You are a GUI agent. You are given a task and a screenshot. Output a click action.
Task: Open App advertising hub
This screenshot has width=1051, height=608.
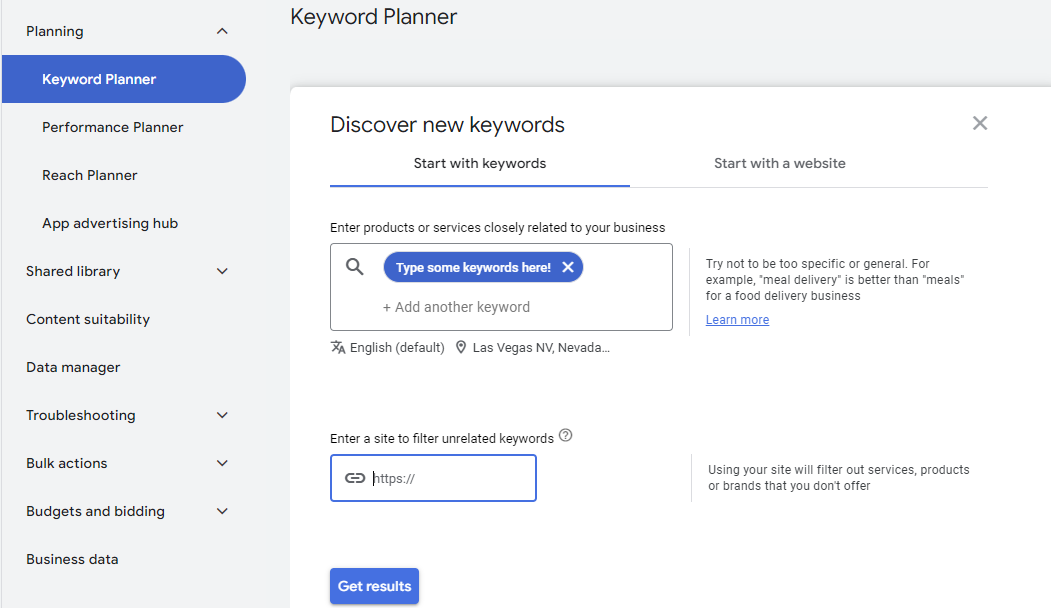click(x=110, y=223)
